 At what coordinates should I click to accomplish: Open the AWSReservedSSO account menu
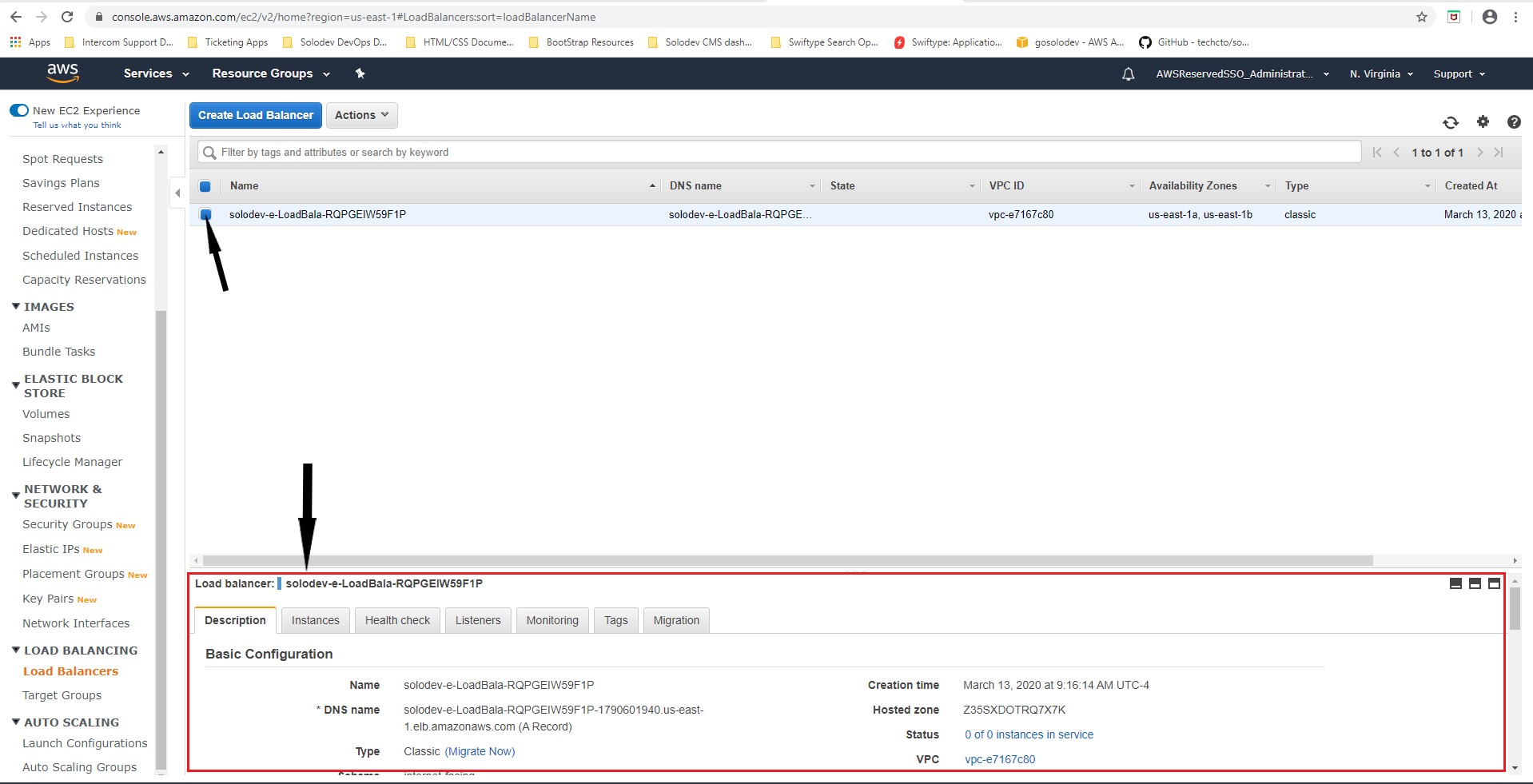[x=1242, y=74]
